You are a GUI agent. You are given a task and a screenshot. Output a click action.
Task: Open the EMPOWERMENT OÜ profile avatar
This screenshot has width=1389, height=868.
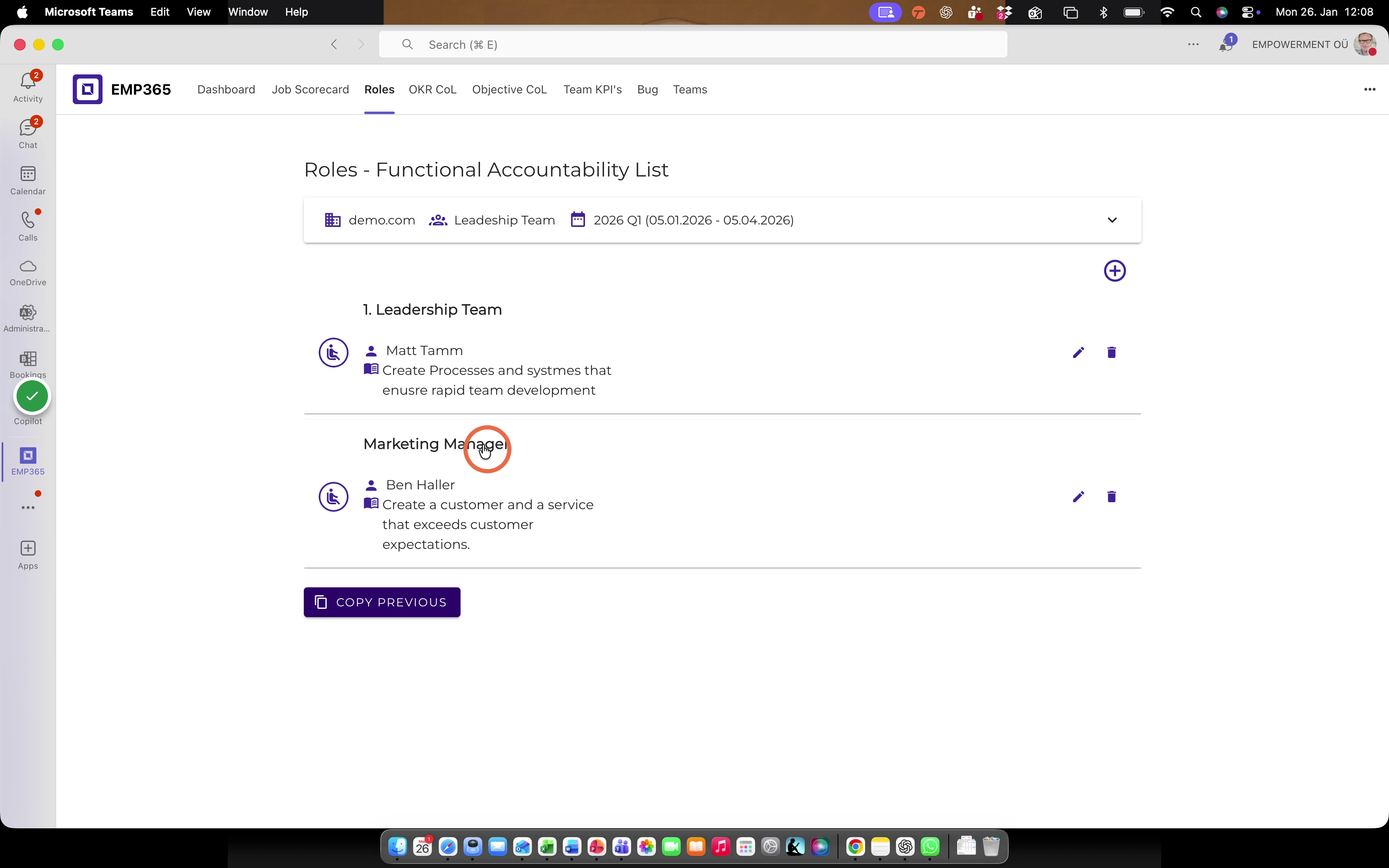pyautogui.click(x=1365, y=44)
